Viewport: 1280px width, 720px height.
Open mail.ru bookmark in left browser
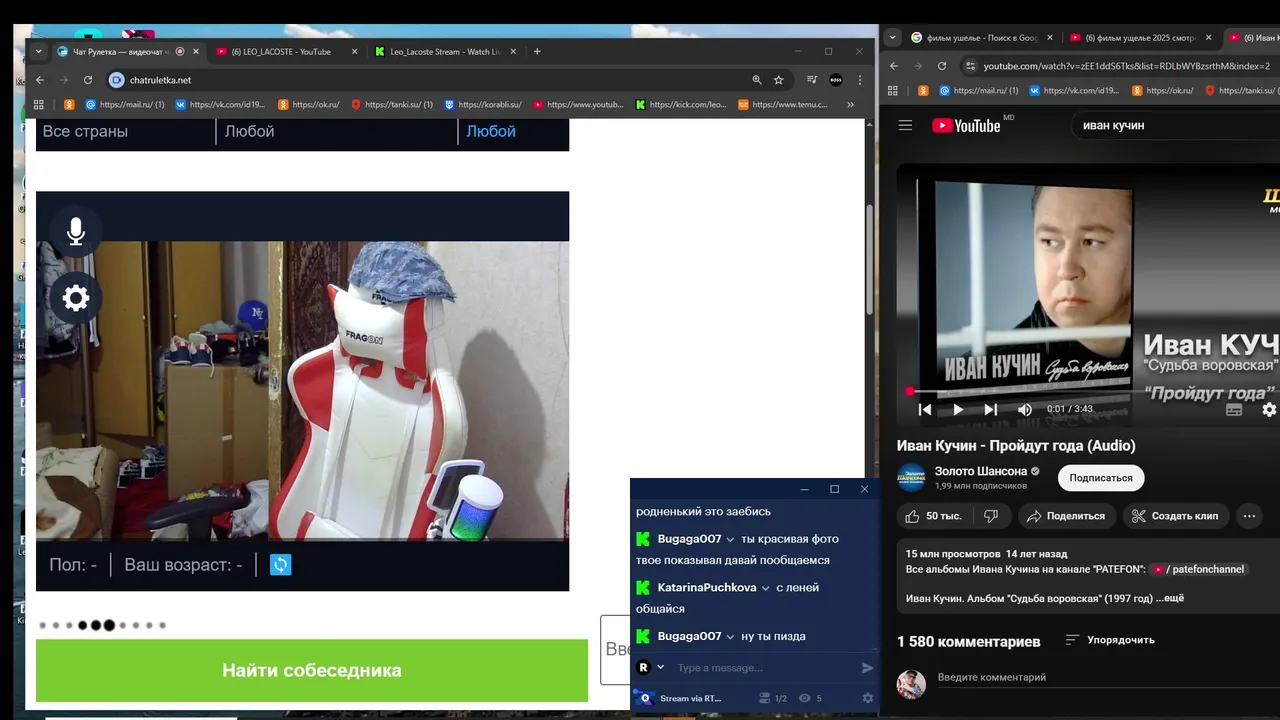(x=124, y=104)
